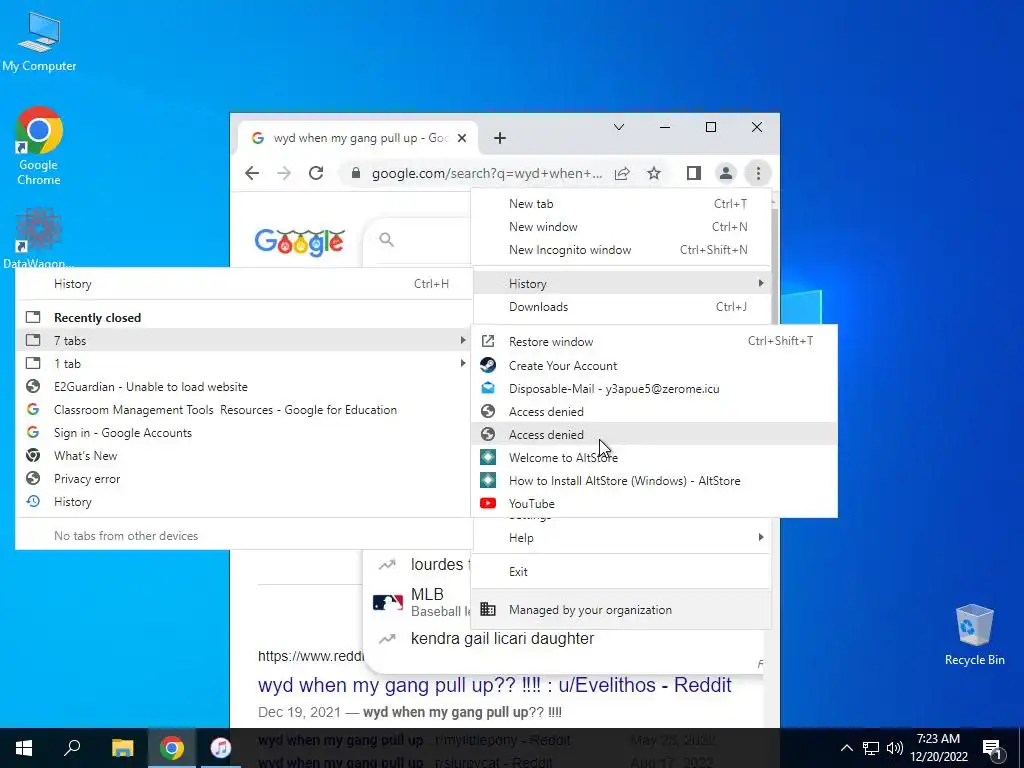Select New tab in Chrome menu
This screenshot has width=1024, height=768.
(x=621, y=204)
